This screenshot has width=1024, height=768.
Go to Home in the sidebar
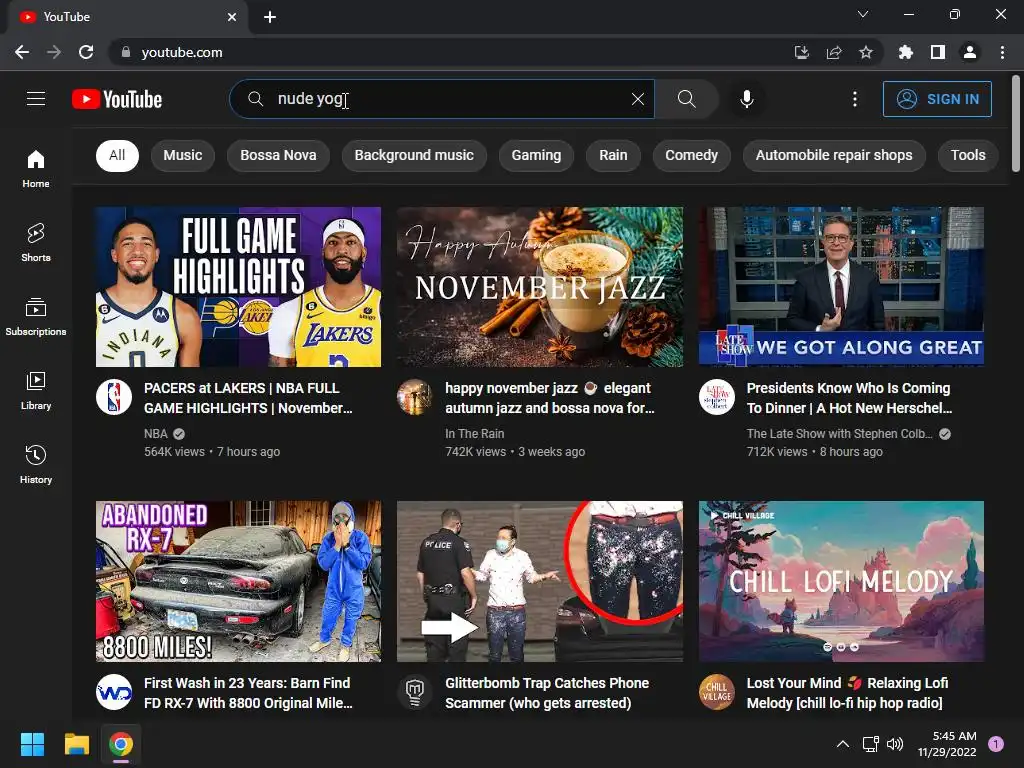click(x=36, y=168)
